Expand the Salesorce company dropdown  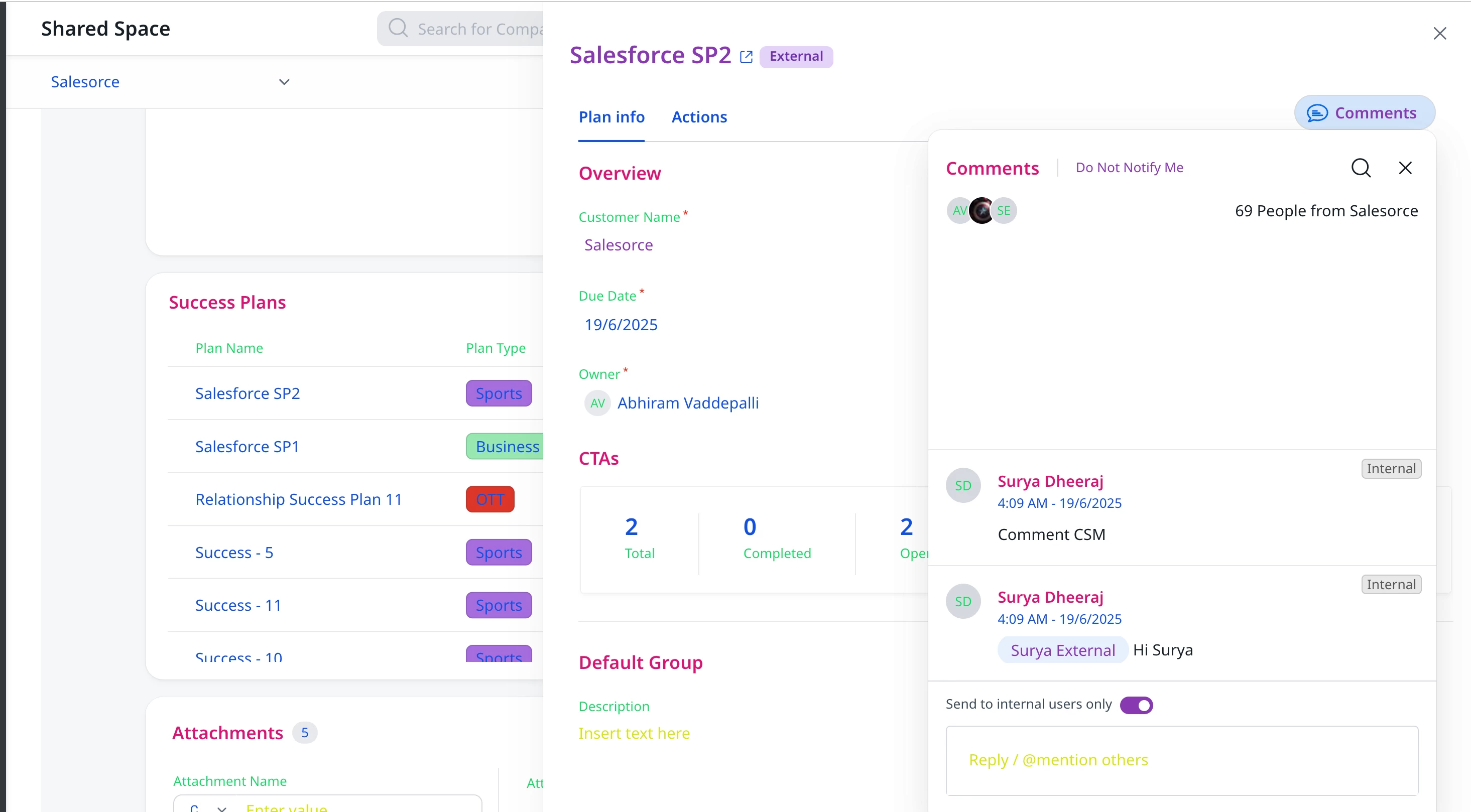284,82
